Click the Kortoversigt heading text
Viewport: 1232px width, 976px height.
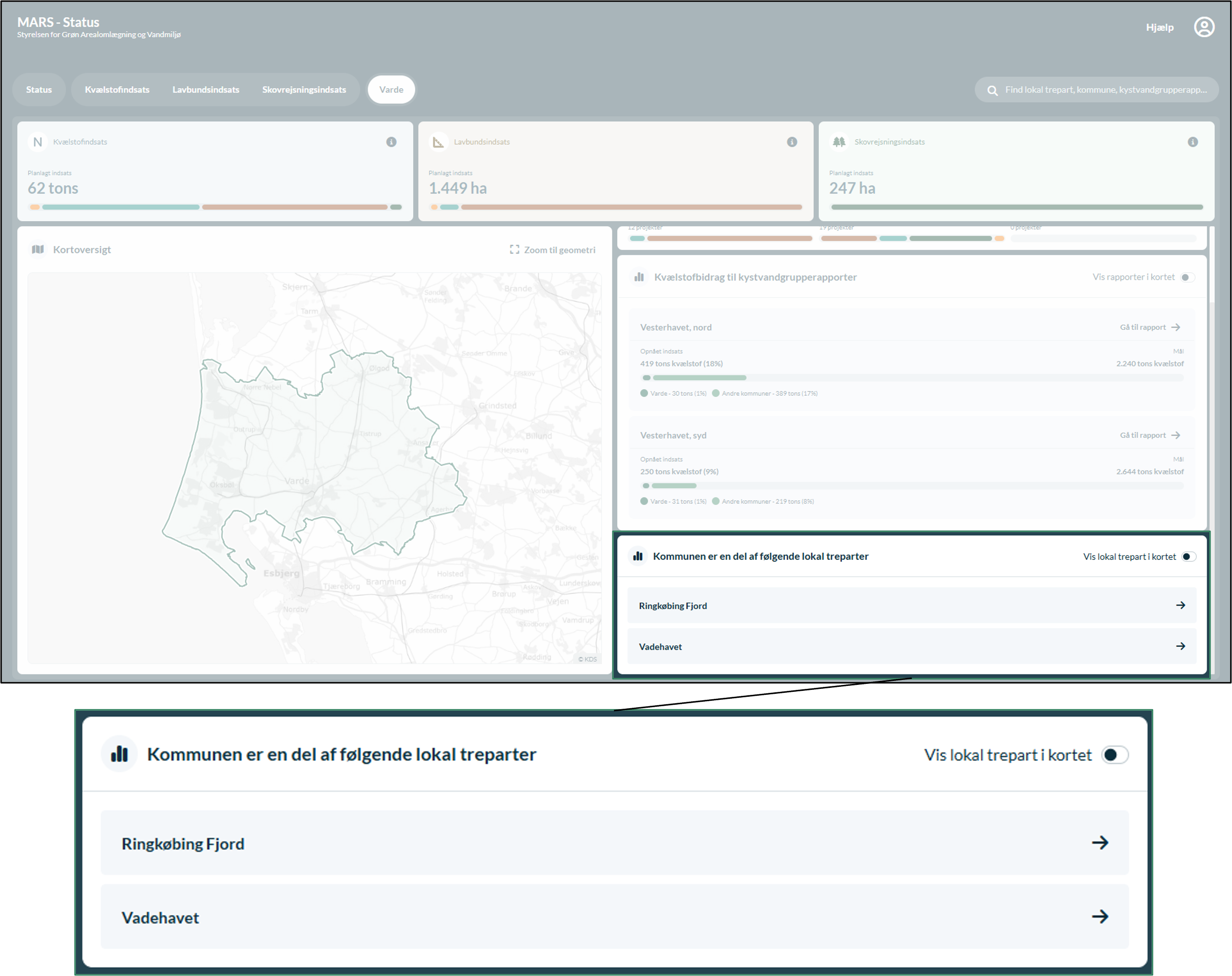point(82,249)
